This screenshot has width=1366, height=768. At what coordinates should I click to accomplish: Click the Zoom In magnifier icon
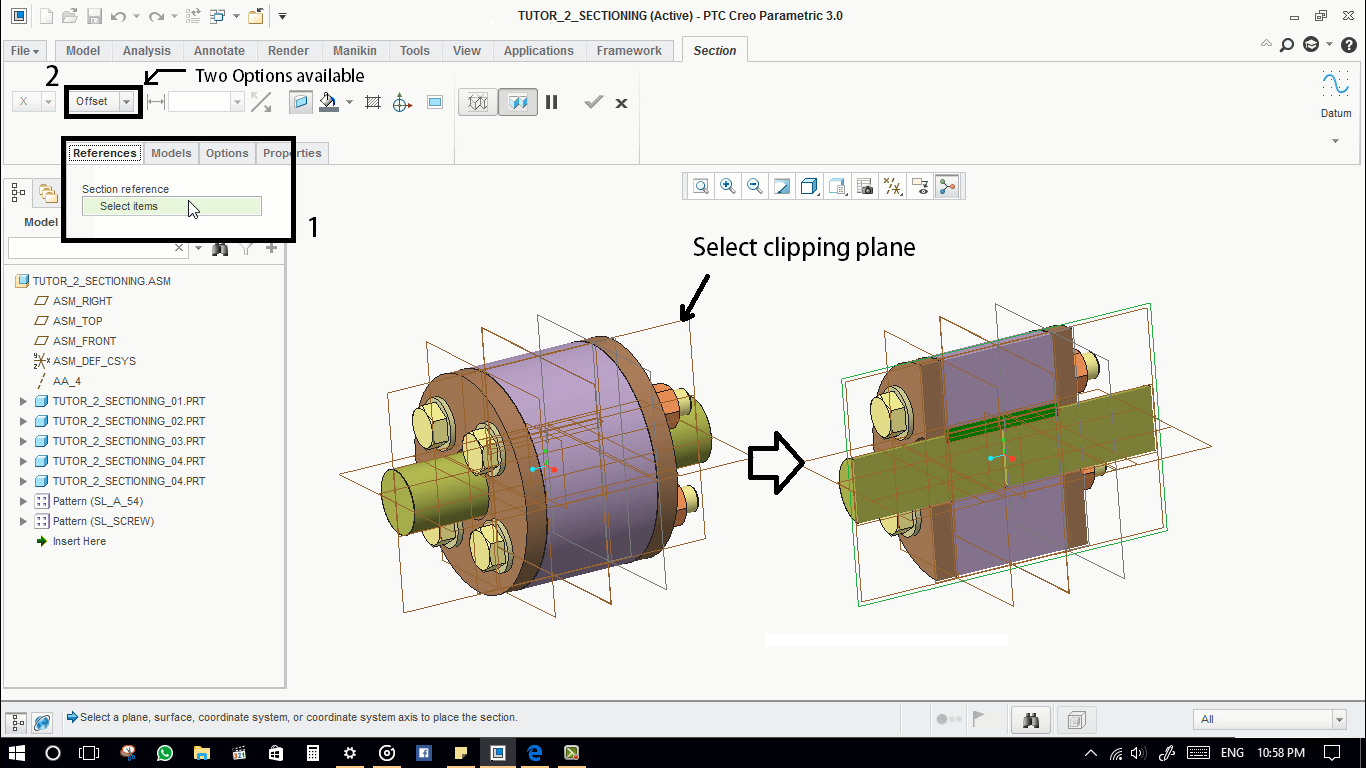point(728,186)
